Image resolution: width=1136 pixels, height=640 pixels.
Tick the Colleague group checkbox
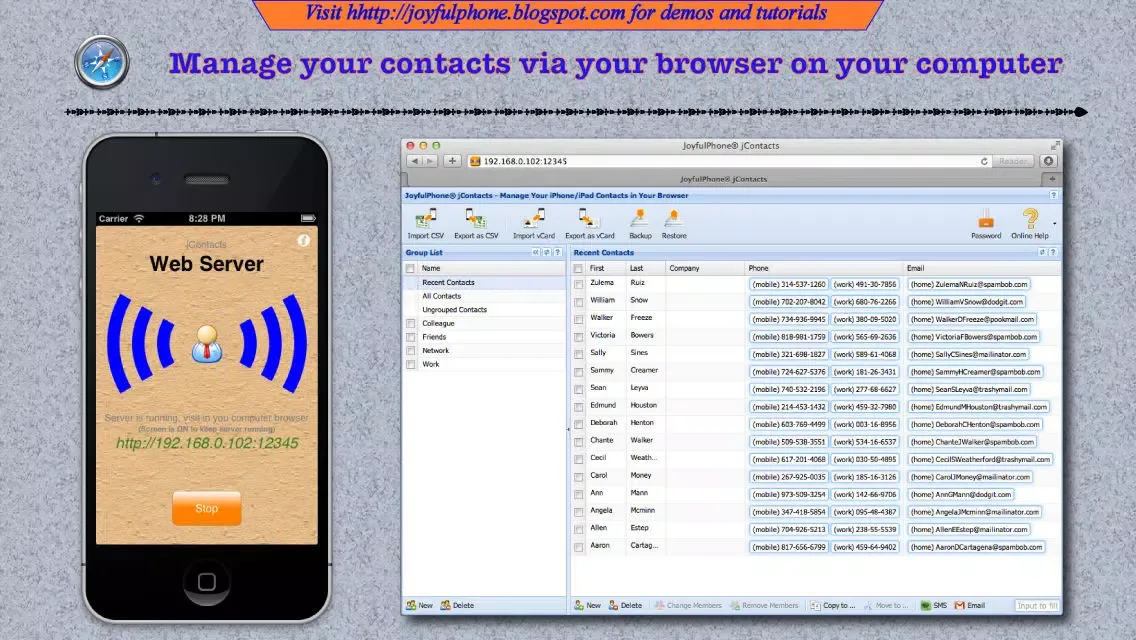tap(411, 323)
